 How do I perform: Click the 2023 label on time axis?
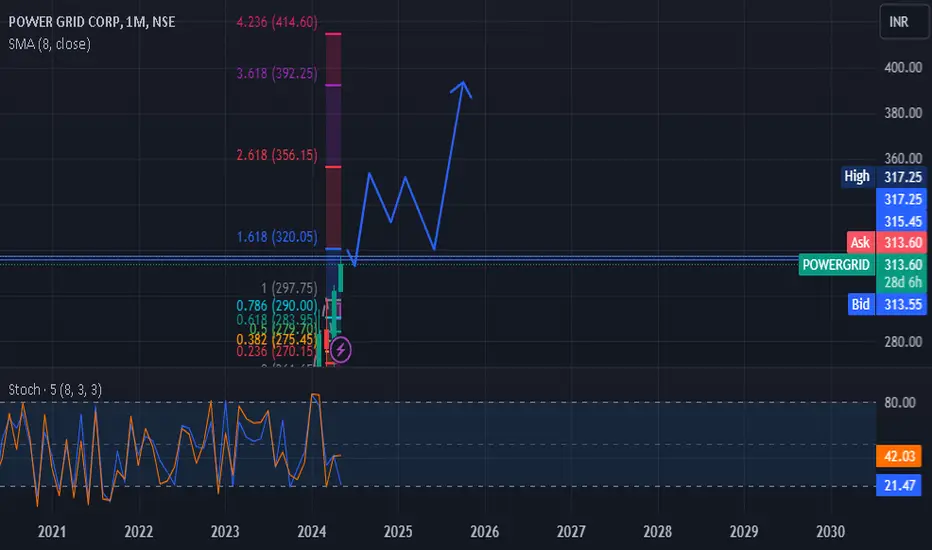pos(225,532)
